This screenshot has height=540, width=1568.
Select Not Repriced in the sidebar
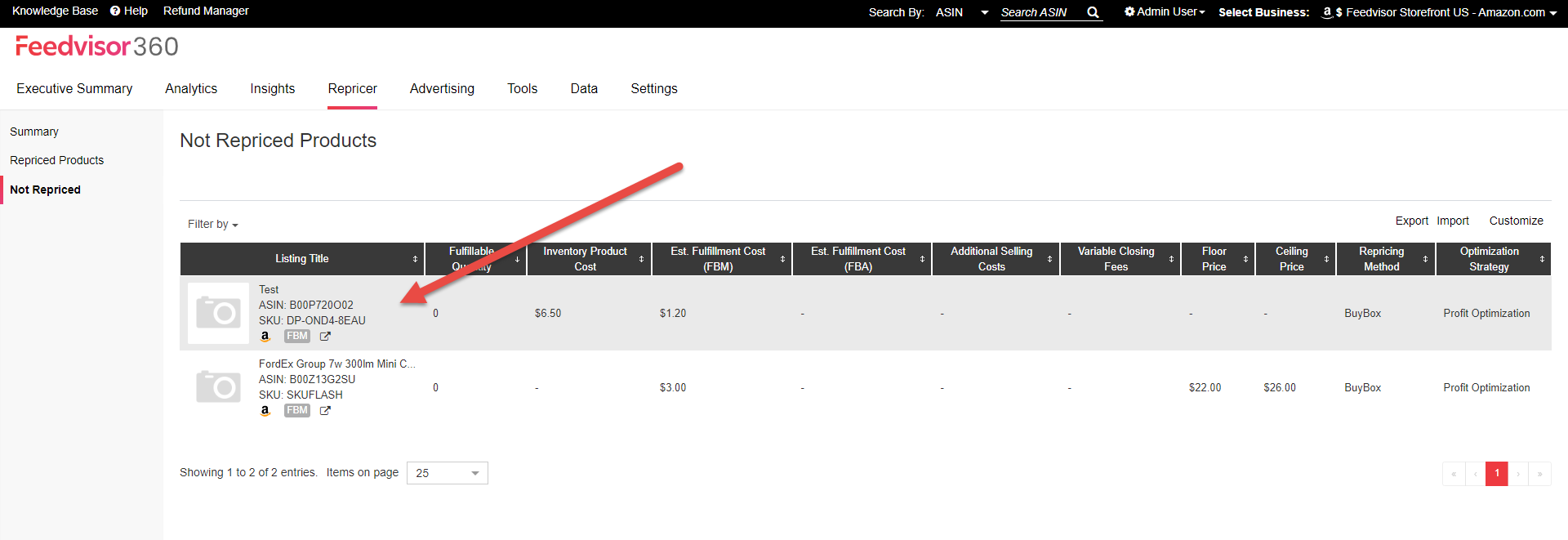pyautogui.click(x=46, y=190)
